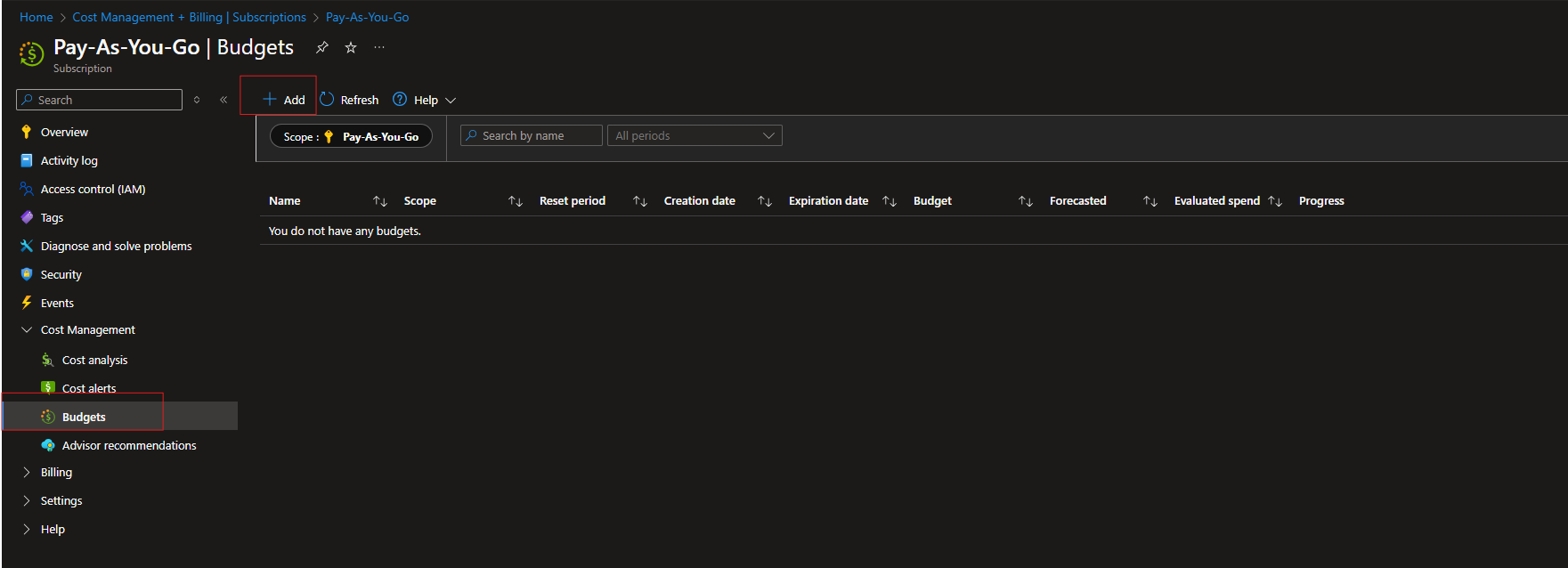1568x568 pixels.
Task: Click the "Subscription" label under the title
Action: (x=83, y=69)
